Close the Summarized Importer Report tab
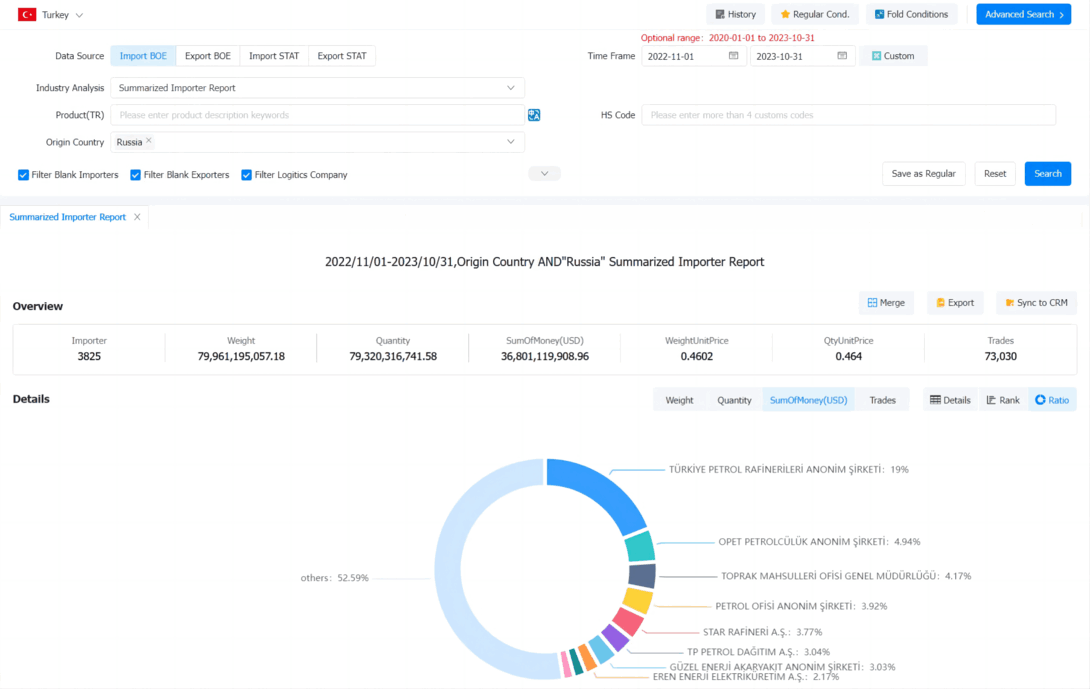Viewport: 1090px width, 689px height. [137, 217]
